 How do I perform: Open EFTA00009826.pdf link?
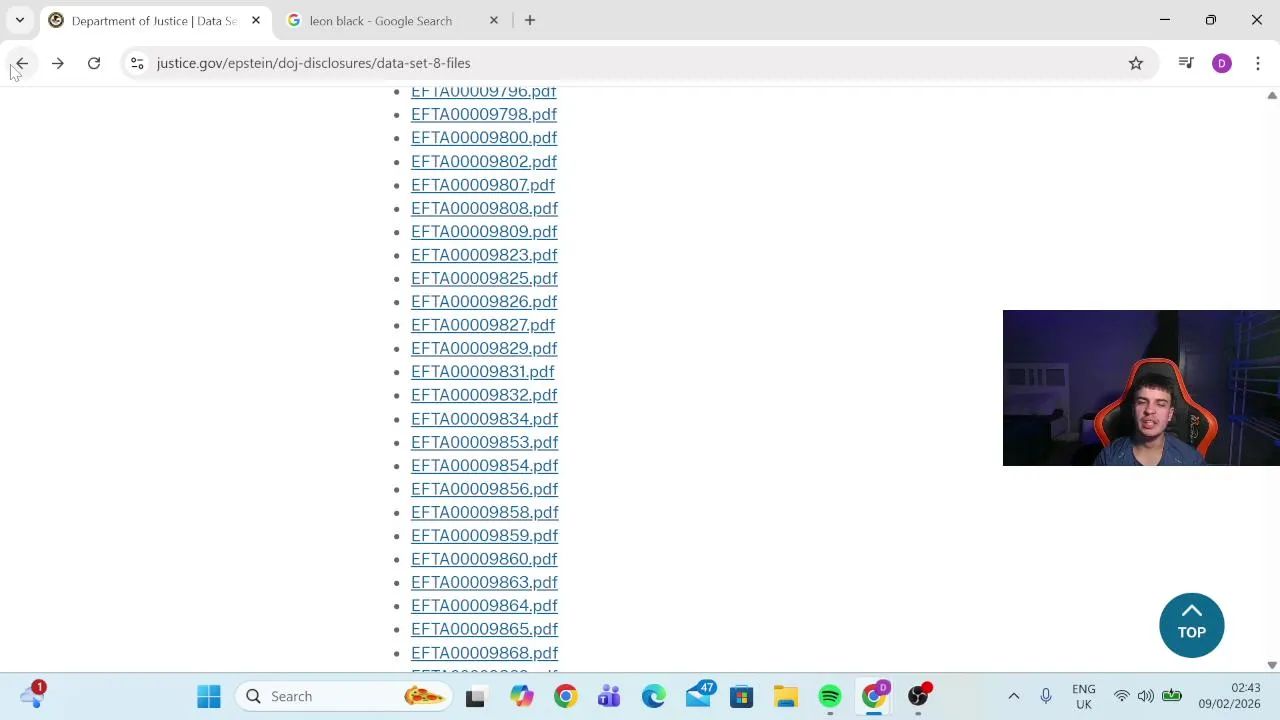pos(484,301)
